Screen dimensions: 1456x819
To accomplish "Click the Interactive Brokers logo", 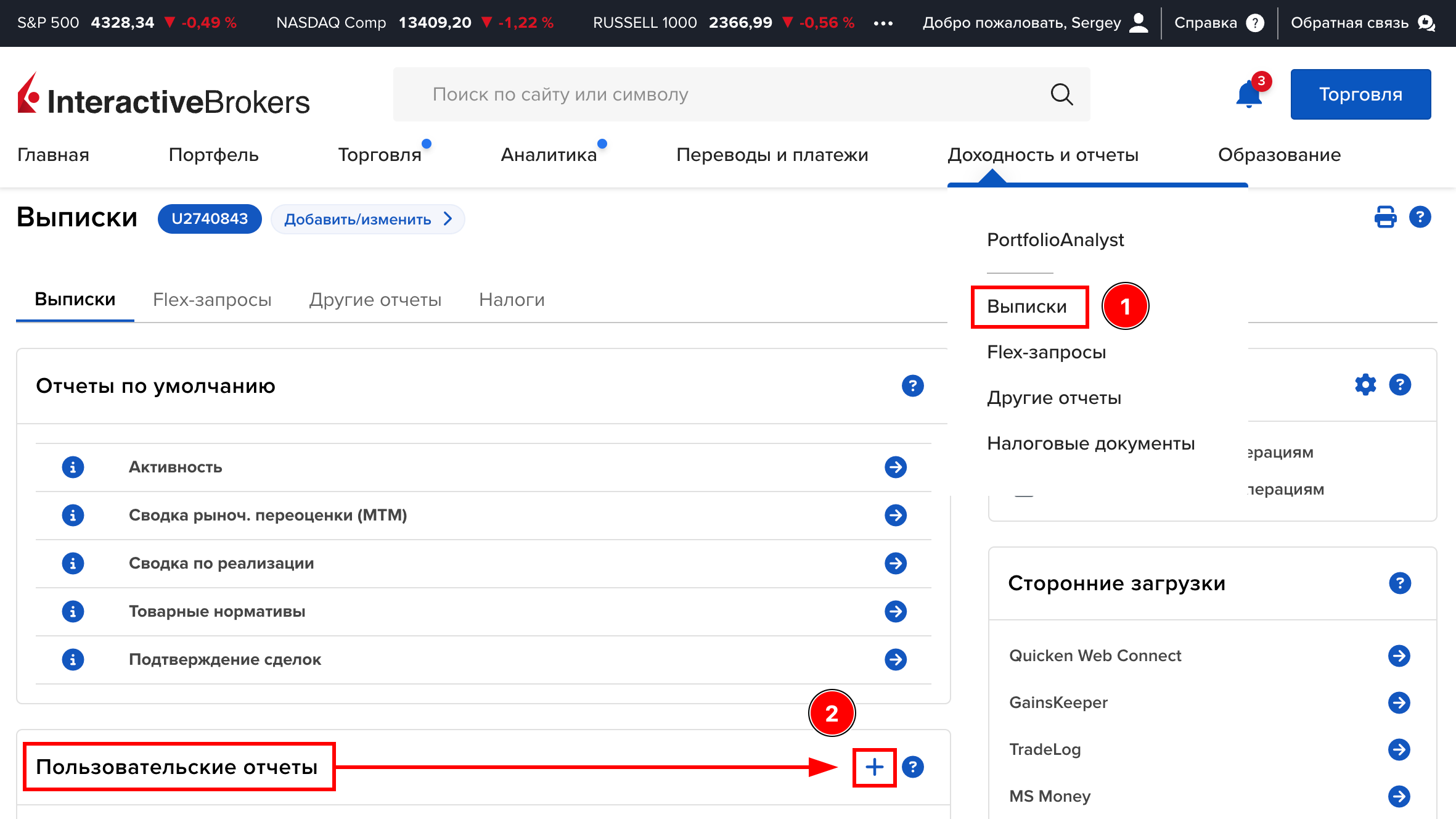I will [163, 94].
